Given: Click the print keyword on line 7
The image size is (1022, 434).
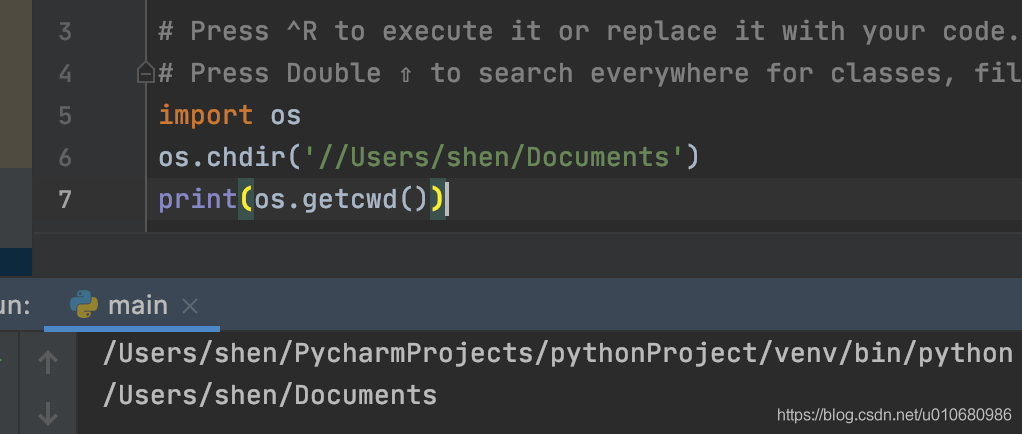Looking at the screenshot, I should click(x=197, y=199).
